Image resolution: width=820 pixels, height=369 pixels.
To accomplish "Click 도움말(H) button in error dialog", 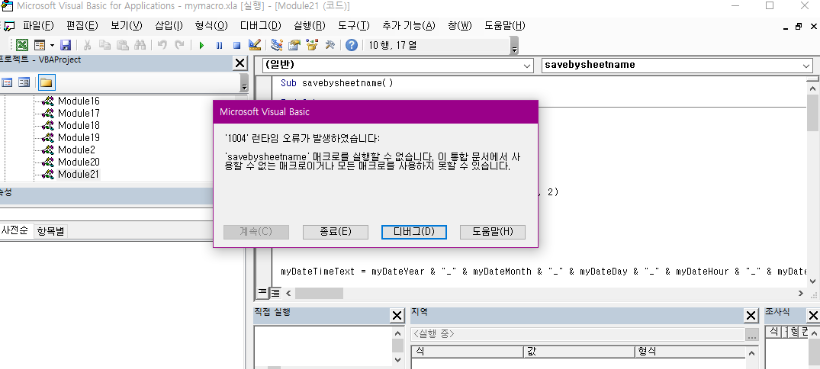I will click(493, 232).
